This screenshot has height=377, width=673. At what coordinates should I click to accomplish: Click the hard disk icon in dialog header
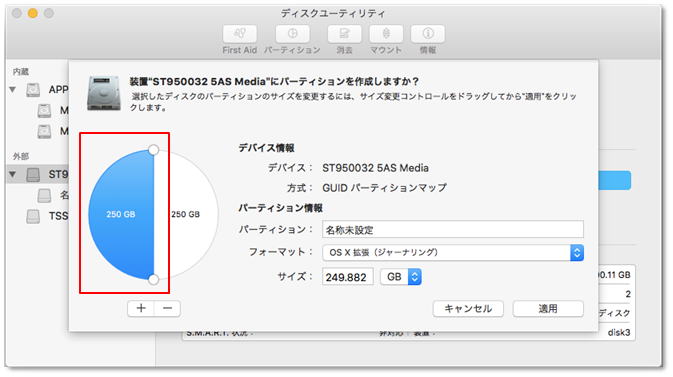coord(103,93)
